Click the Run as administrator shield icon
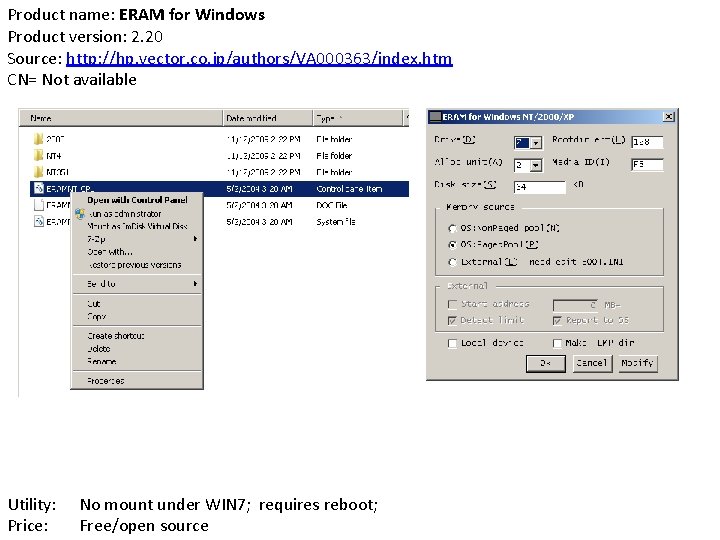This screenshot has height=540, width=720. pyautogui.click(x=80, y=214)
